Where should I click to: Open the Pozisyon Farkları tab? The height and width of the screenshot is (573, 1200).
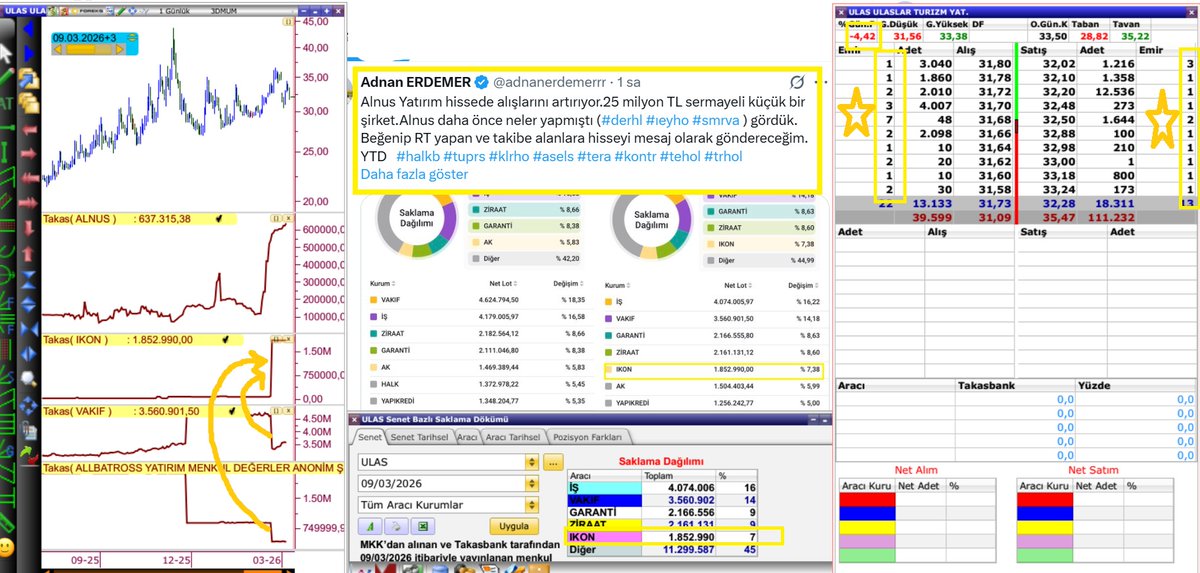pyautogui.click(x=586, y=437)
